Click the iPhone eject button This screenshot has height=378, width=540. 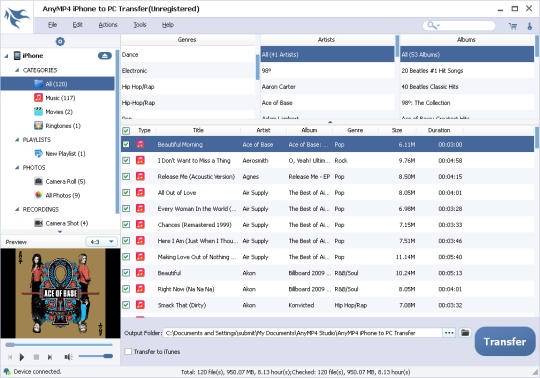tap(105, 55)
